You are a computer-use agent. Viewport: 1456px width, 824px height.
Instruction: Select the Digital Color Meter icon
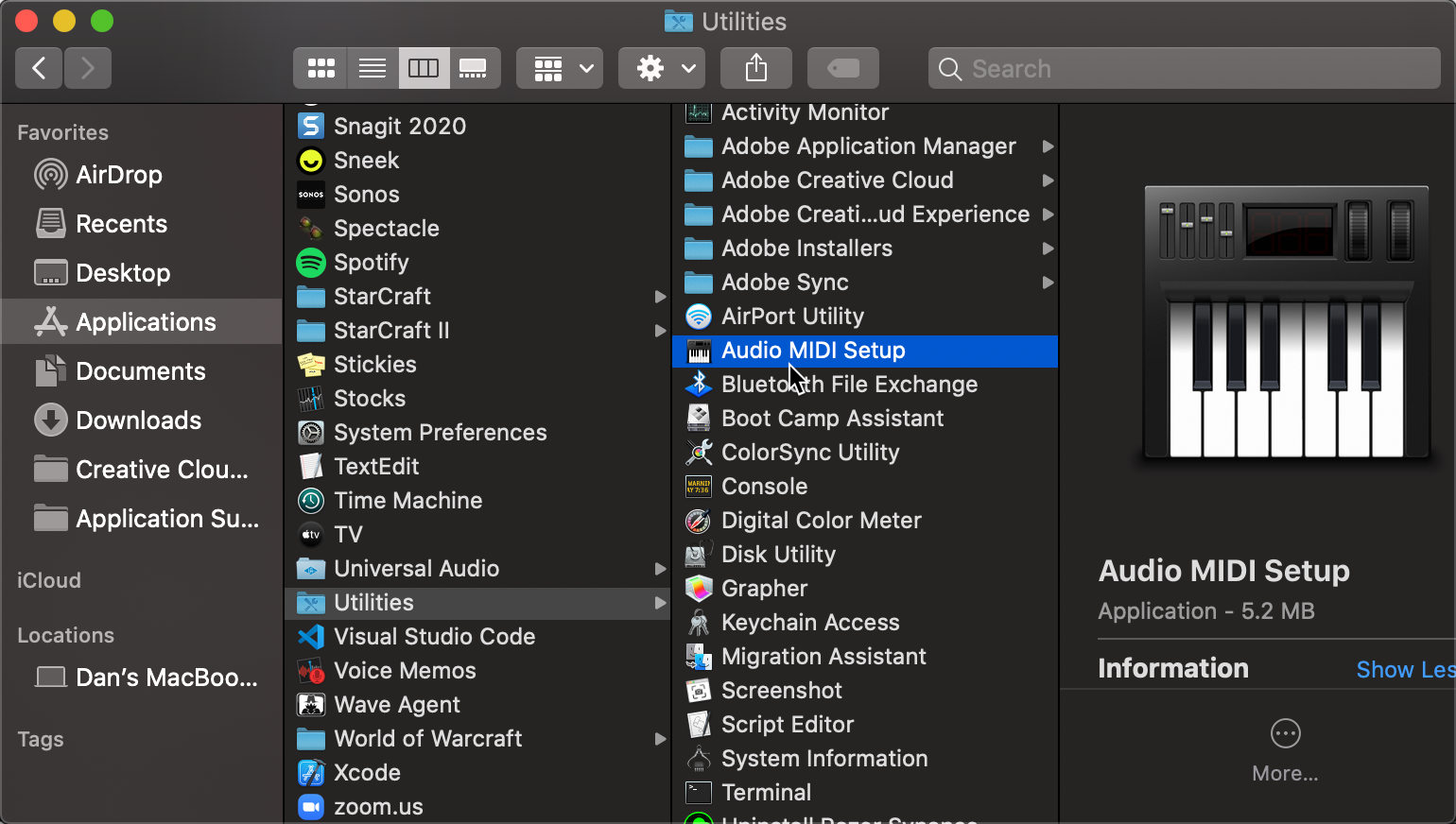coord(699,521)
